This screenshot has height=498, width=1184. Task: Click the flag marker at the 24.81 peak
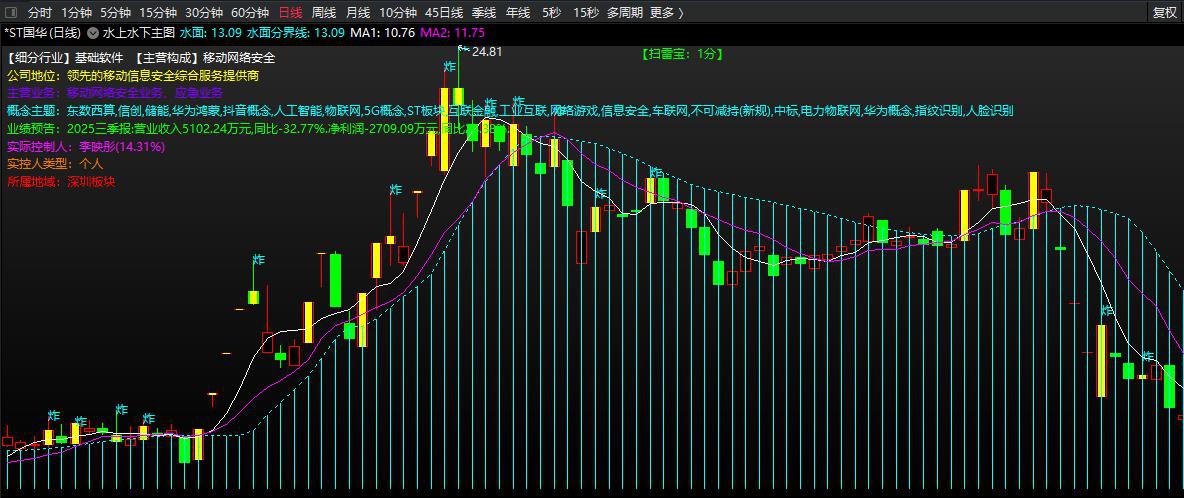463,47
